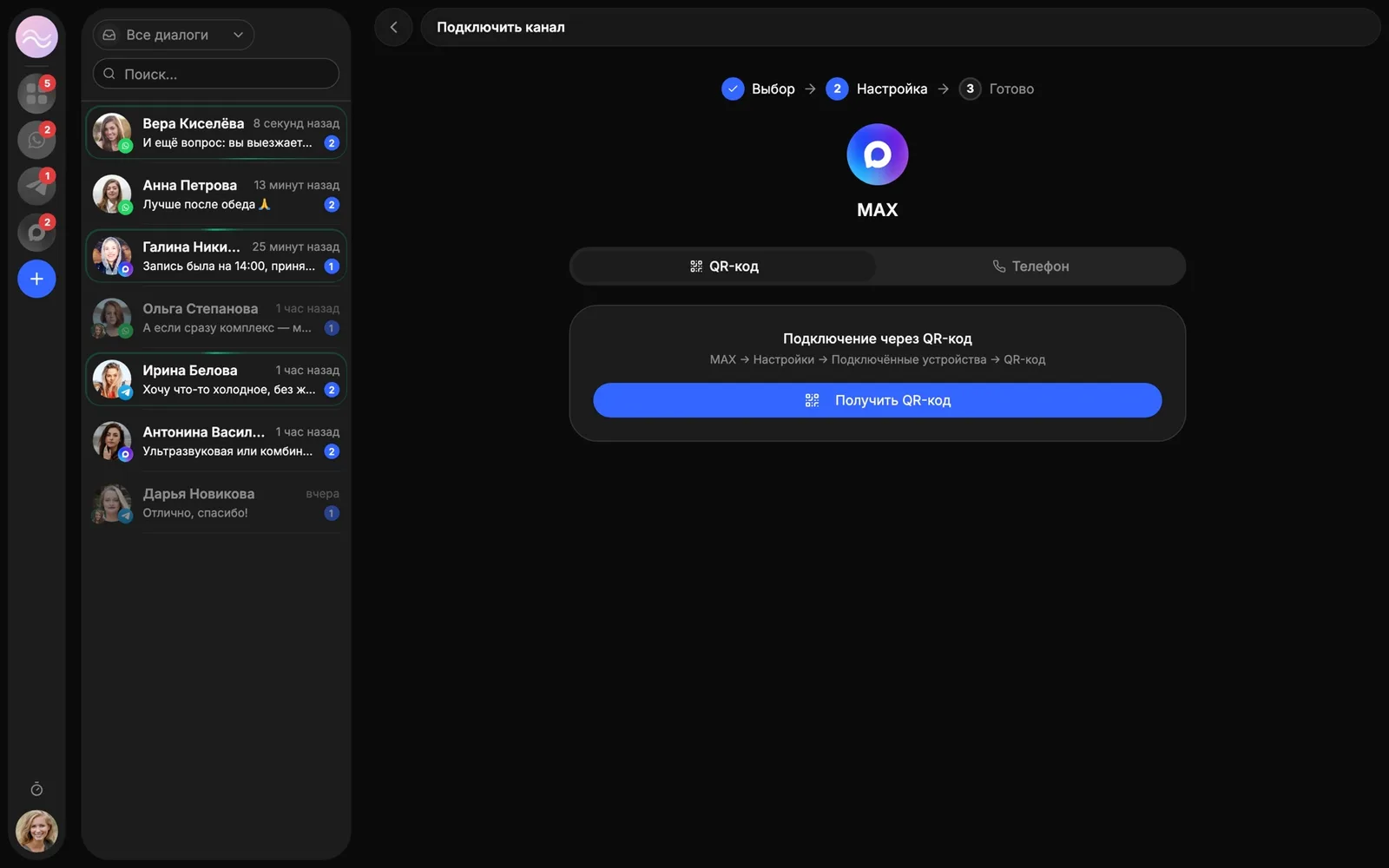Open chat with Анна Петрова
1389x868 pixels.
coord(216,194)
